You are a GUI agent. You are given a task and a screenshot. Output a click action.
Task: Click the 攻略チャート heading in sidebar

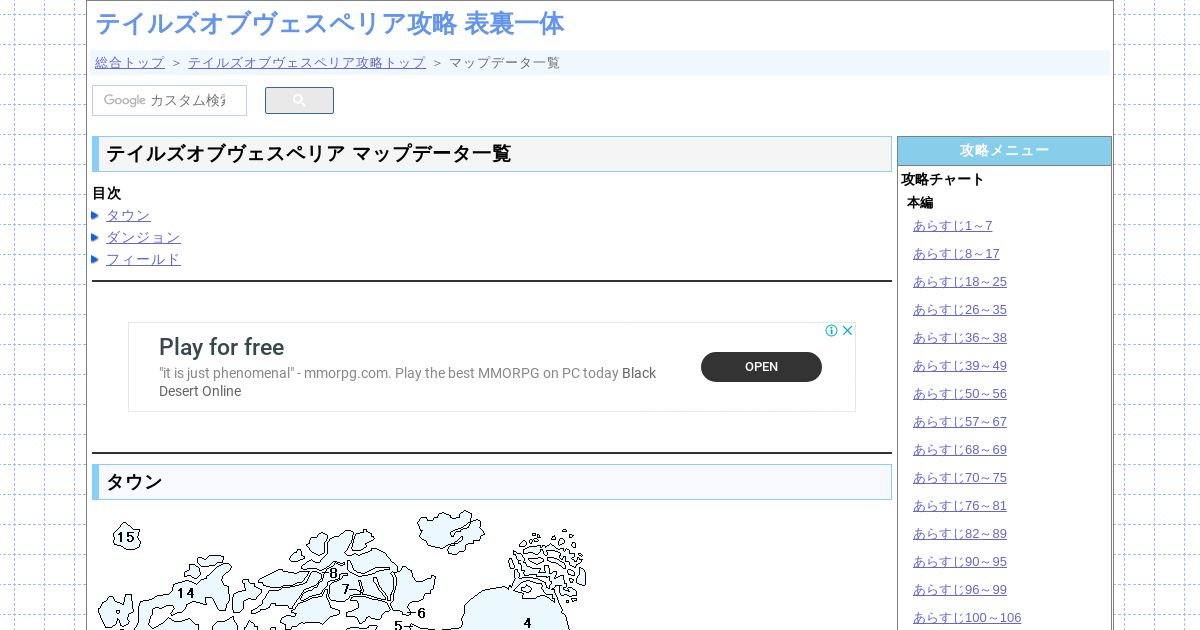942,180
